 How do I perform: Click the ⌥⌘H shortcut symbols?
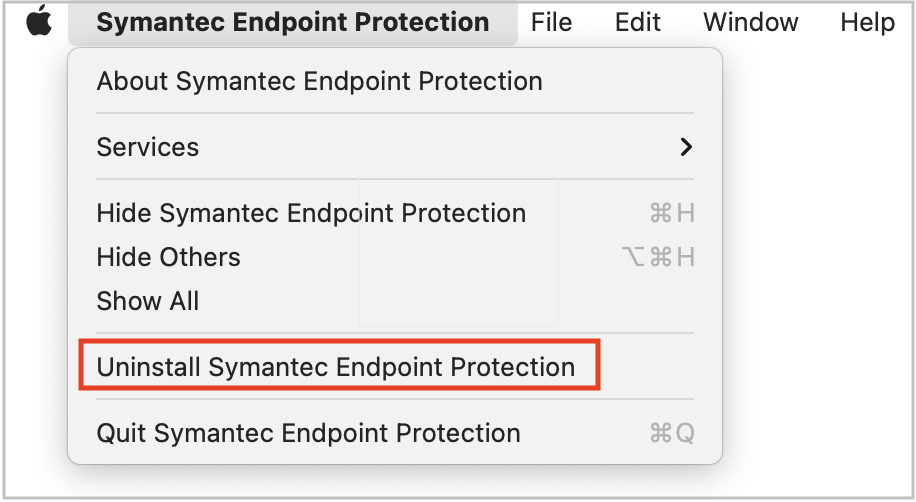pyautogui.click(x=658, y=257)
